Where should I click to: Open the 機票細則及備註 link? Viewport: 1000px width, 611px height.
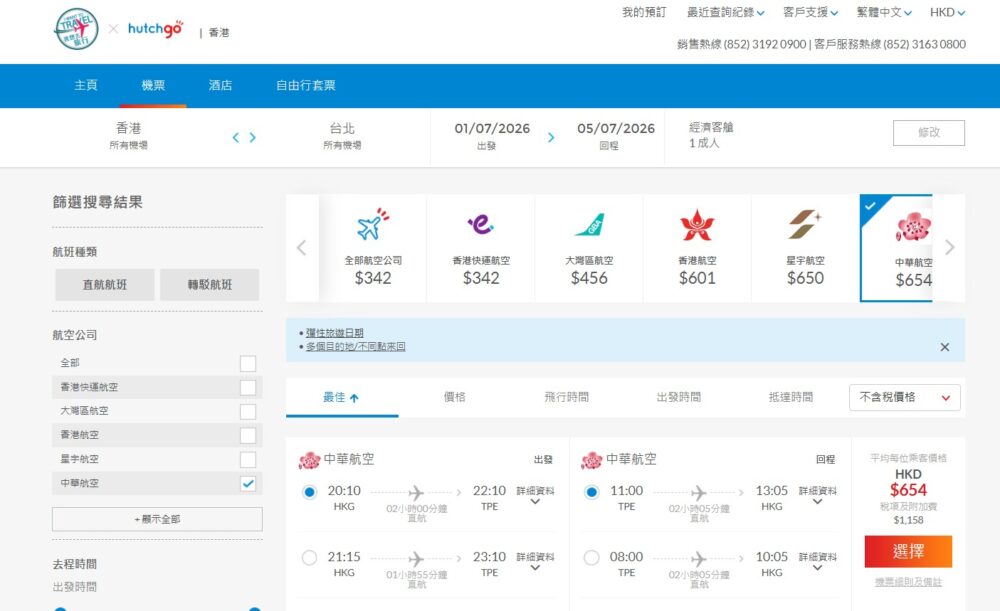click(x=908, y=582)
